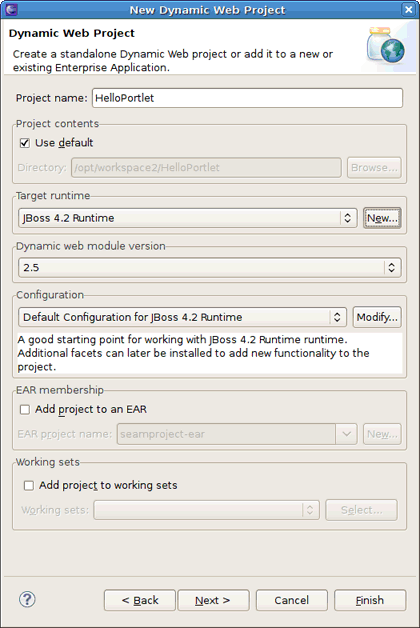The image size is (420, 628).
Task: Click New button next to JBoss 4.2 Runtime
Action: [x=382, y=218]
